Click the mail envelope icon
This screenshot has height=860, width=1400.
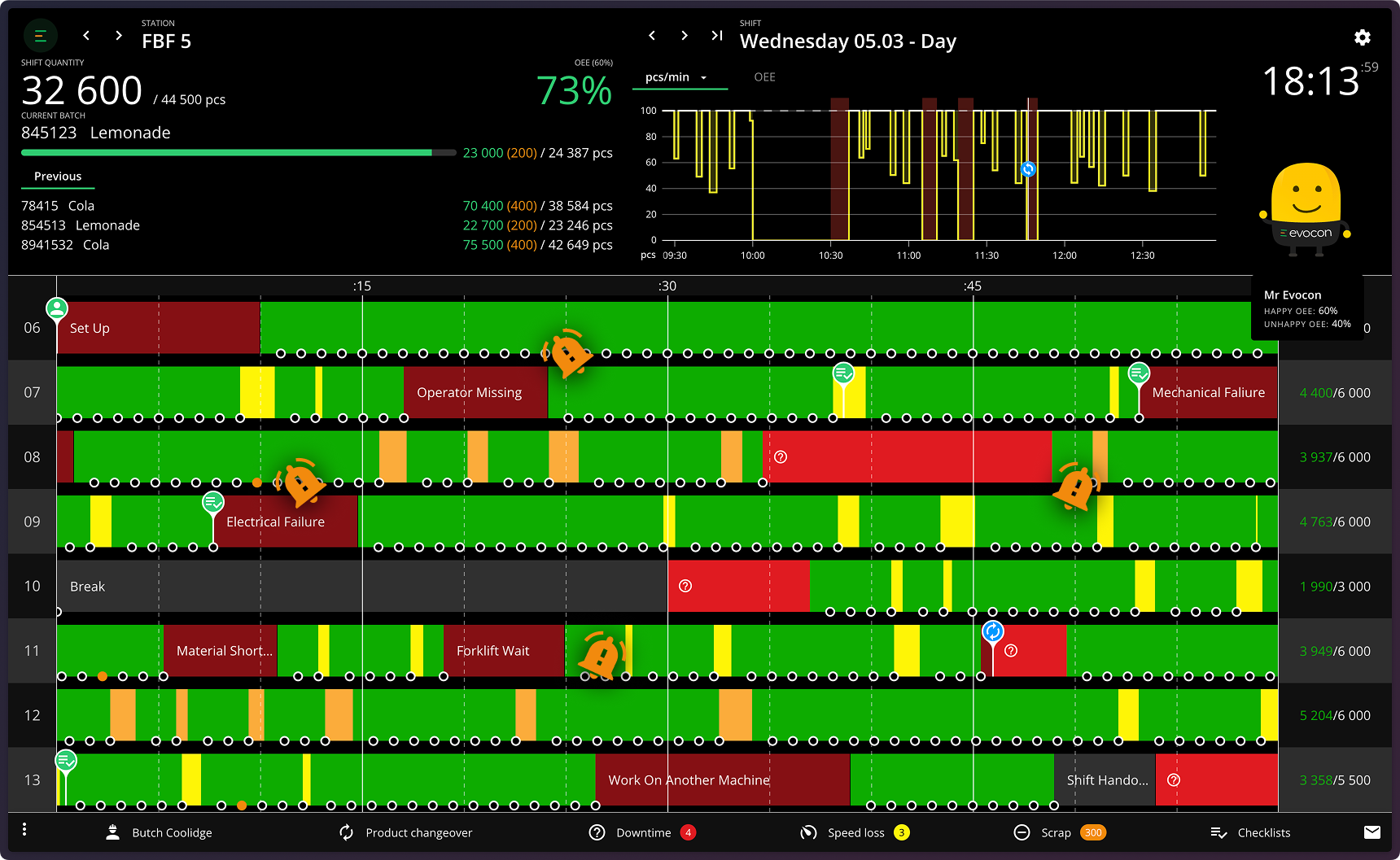coord(1372,832)
